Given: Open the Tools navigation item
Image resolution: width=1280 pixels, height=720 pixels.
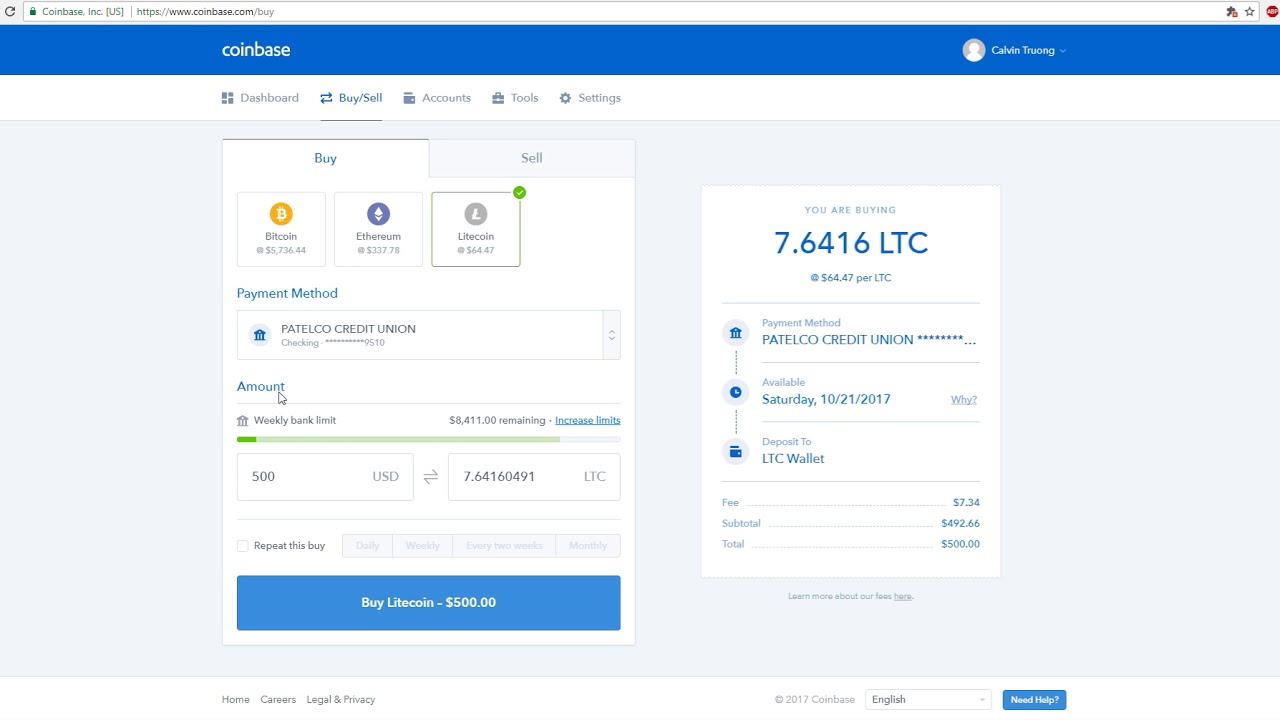Looking at the screenshot, I should pyautogui.click(x=515, y=98).
